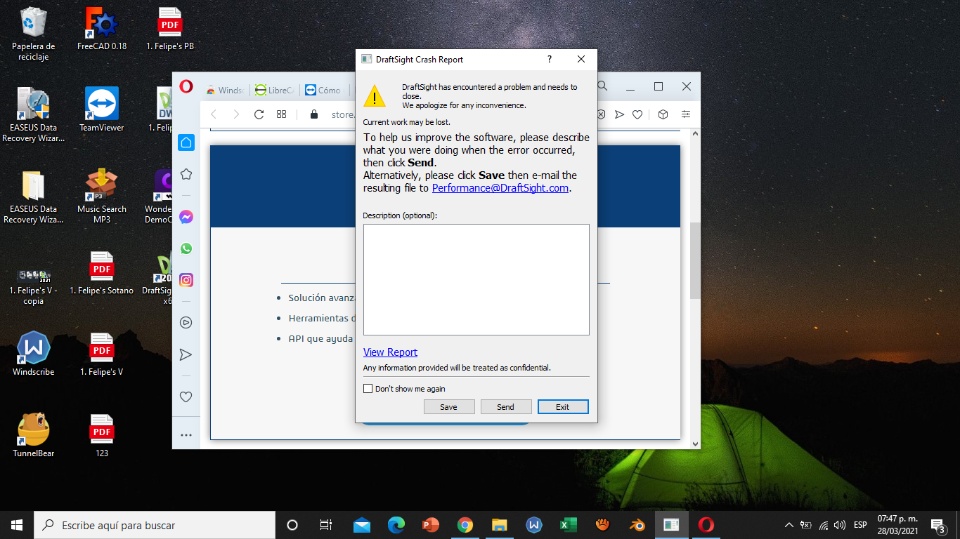960x539 pixels.
Task: Open the Windows Start button
Action: pyautogui.click(x=17, y=525)
